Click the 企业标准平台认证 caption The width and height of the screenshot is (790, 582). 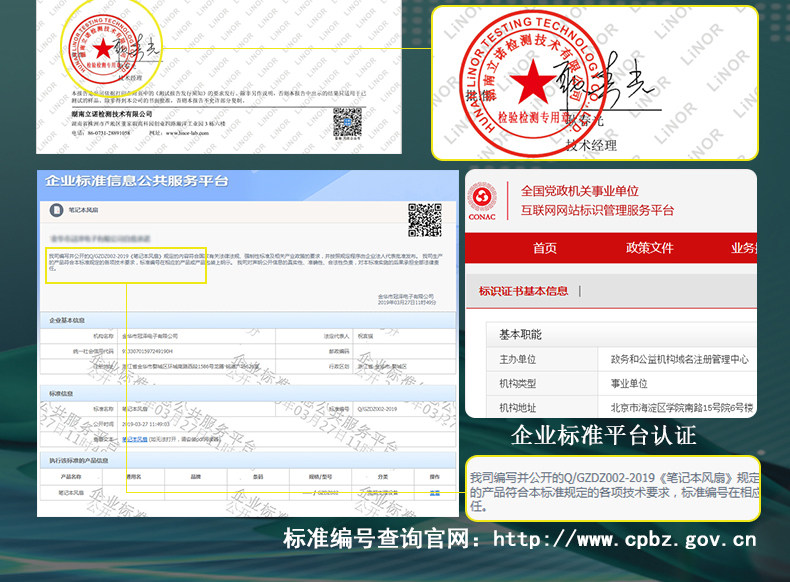click(x=604, y=435)
